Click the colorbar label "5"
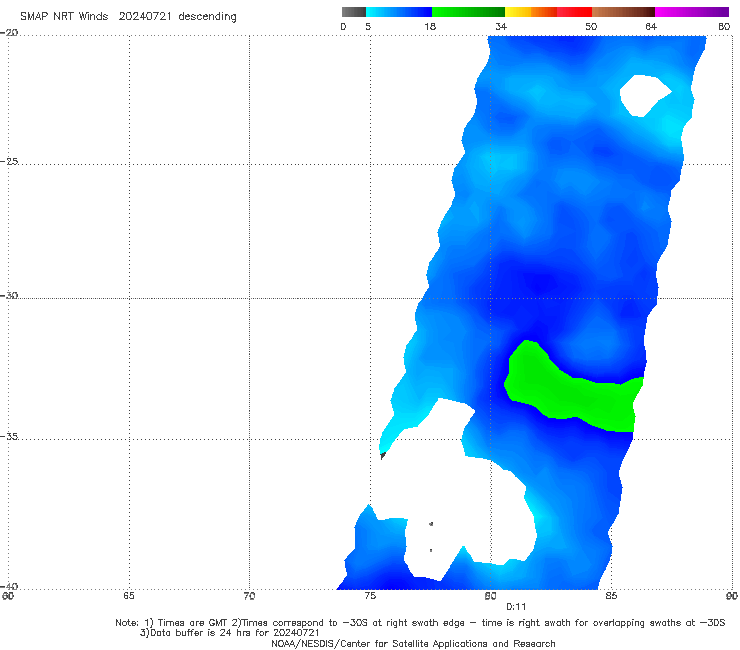Screen dimensions: 740x650 pyautogui.click(x=368, y=26)
